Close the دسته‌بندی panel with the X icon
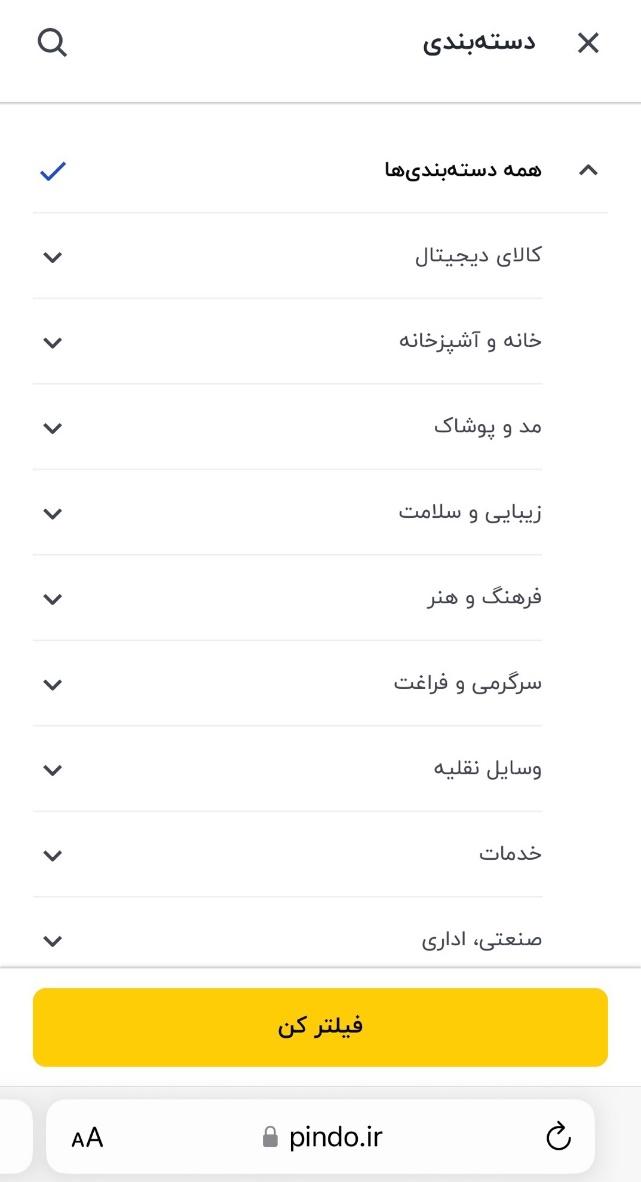The width and height of the screenshot is (641, 1182). point(588,43)
